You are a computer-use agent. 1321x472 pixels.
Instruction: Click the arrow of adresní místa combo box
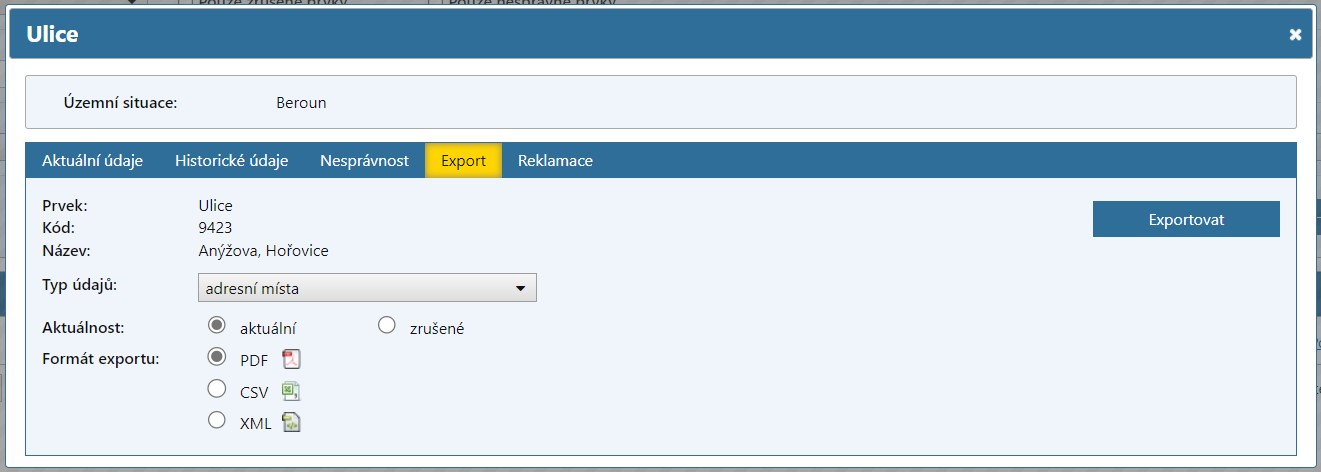pos(520,289)
